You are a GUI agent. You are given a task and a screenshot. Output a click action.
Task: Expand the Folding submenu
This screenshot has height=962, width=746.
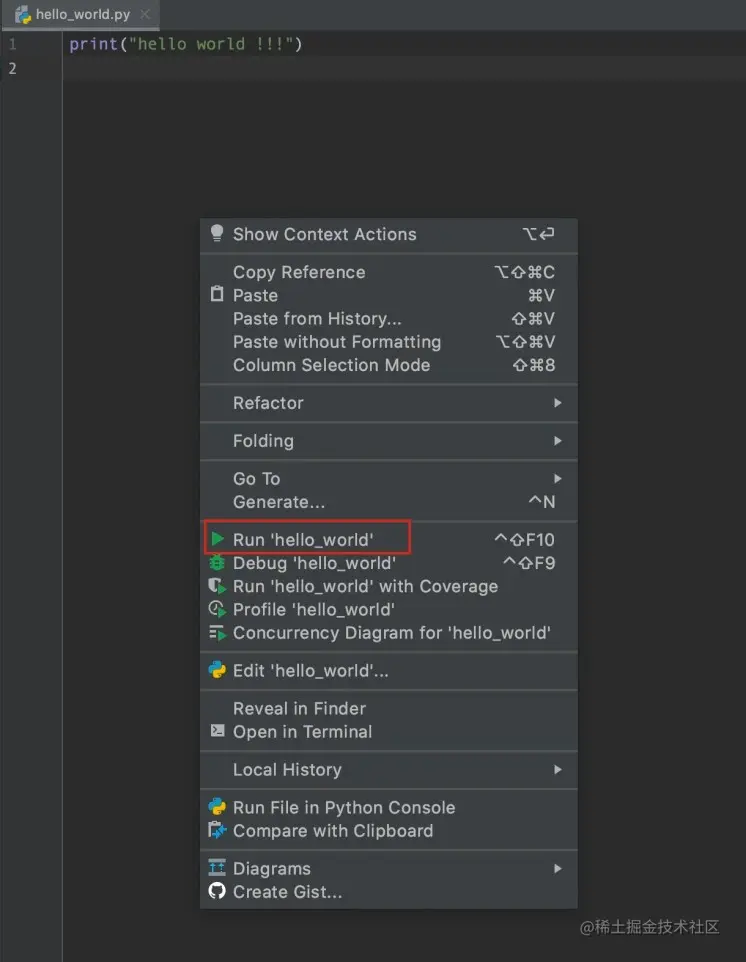[557, 441]
